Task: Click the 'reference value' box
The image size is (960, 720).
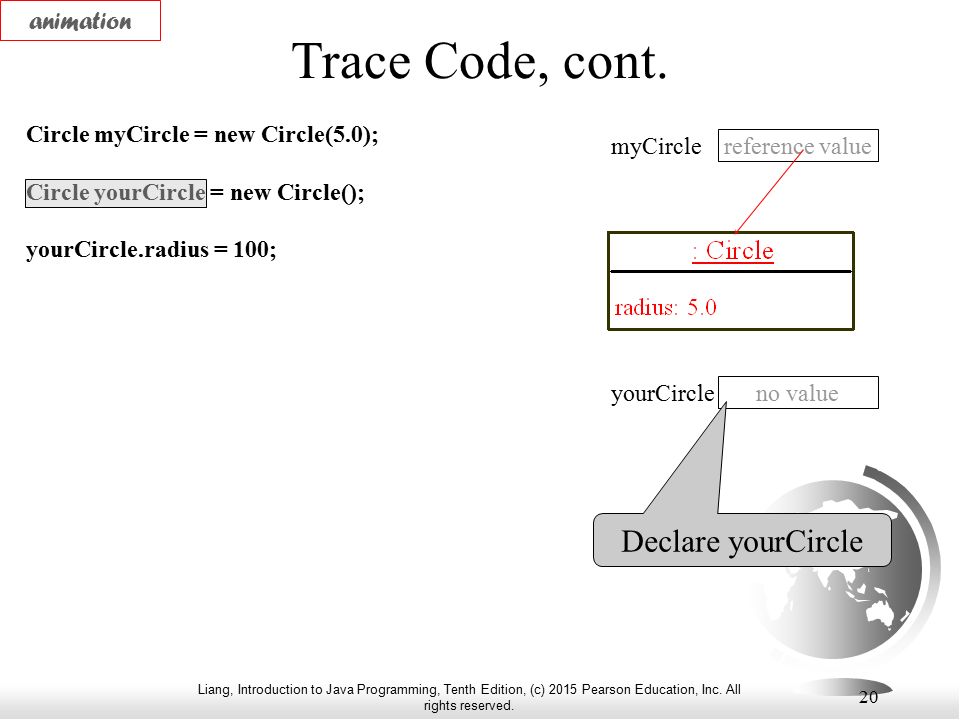Action: (x=798, y=146)
